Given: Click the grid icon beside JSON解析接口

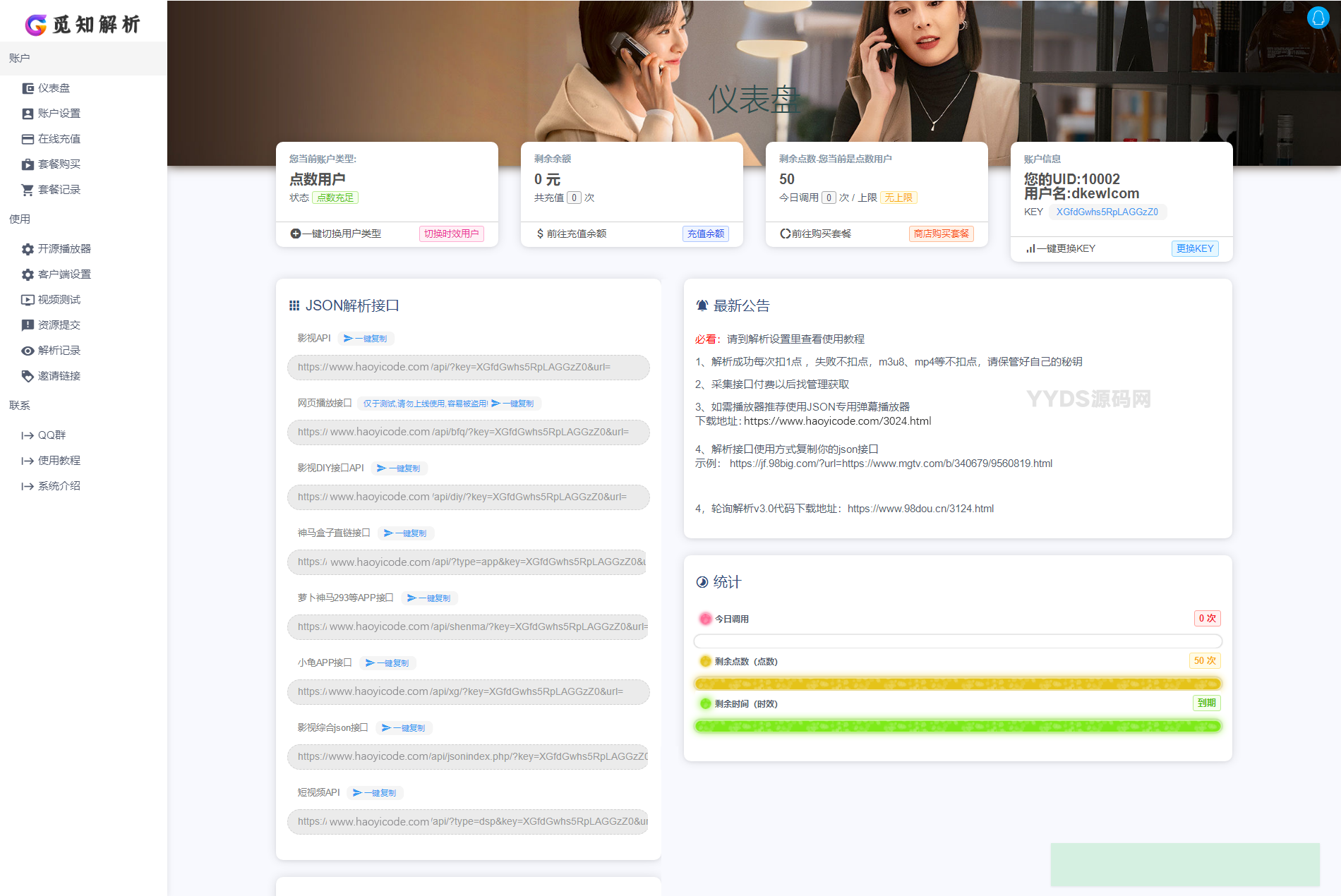Looking at the screenshot, I should pos(294,305).
